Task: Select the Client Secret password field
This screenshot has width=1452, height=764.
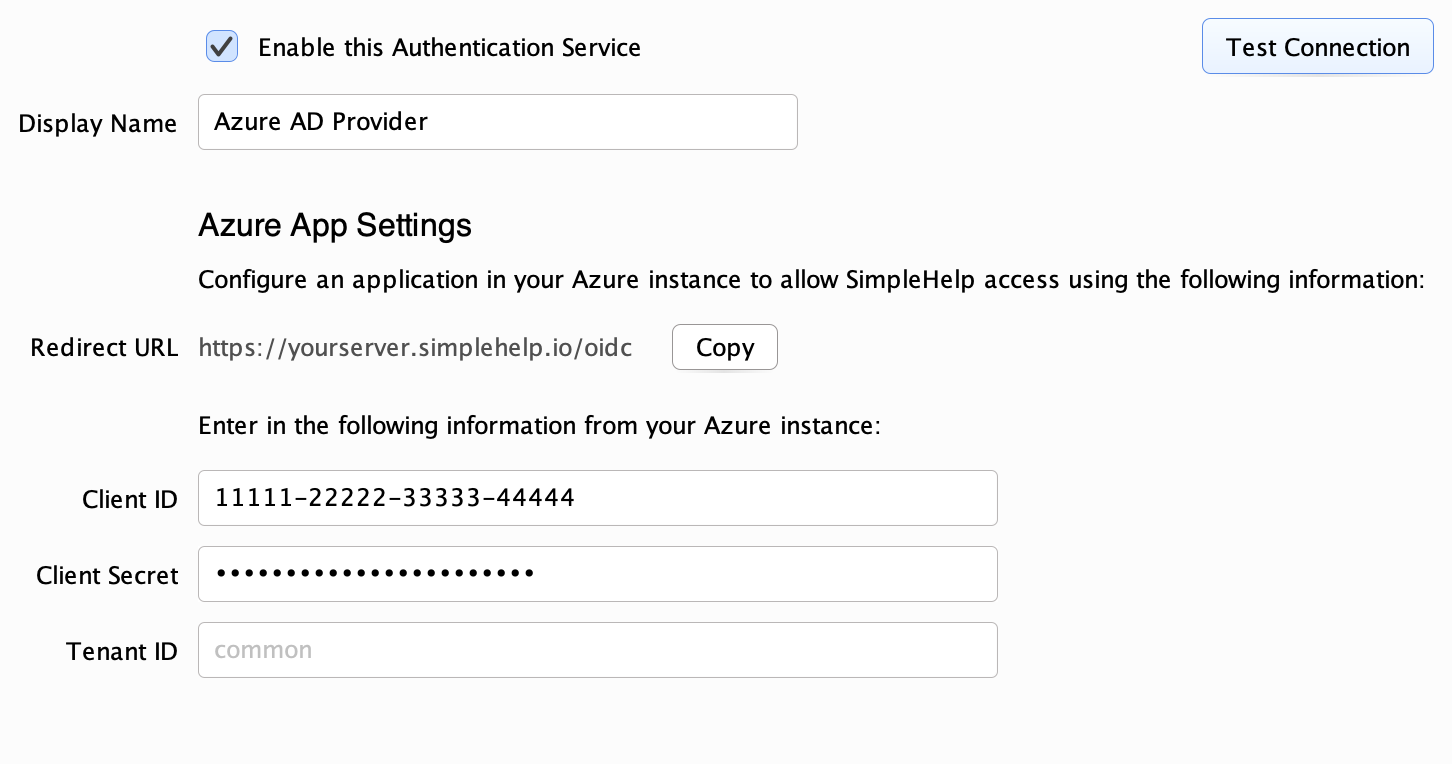Action: [x=597, y=574]
